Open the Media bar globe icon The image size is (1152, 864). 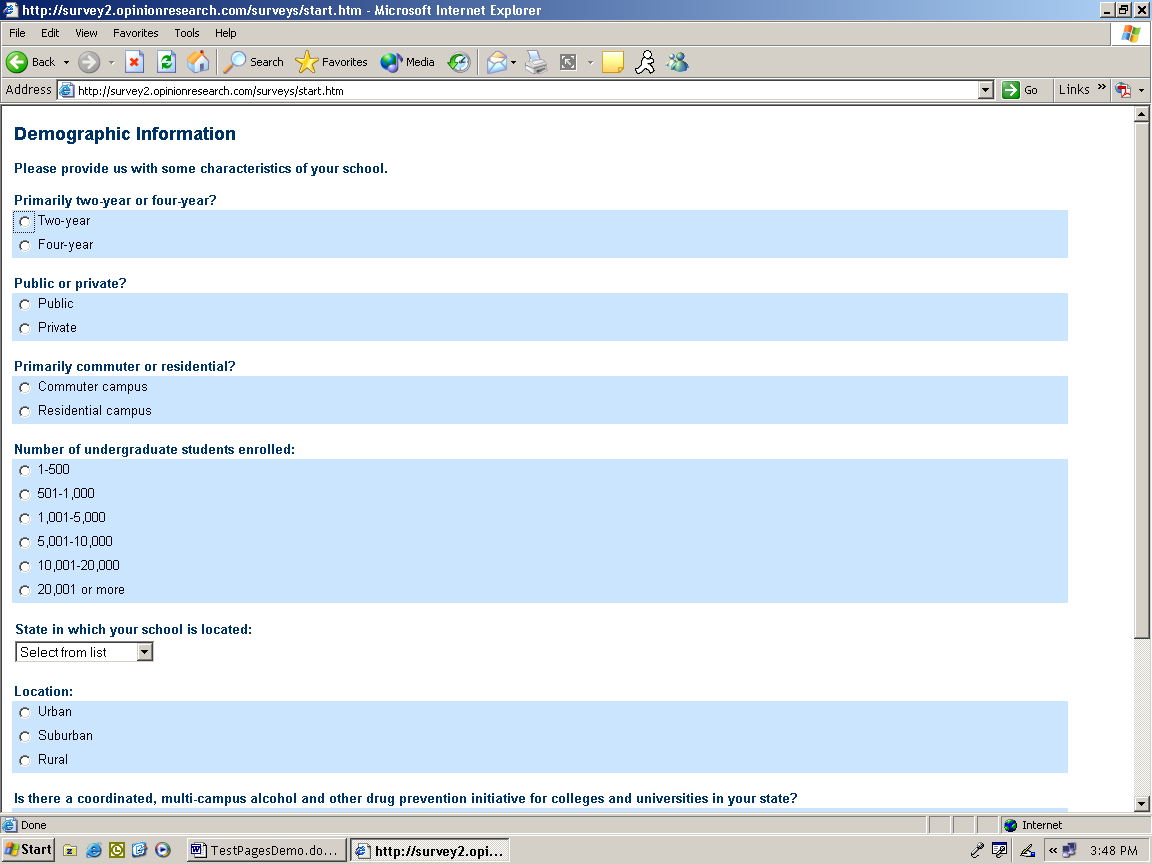391,62
